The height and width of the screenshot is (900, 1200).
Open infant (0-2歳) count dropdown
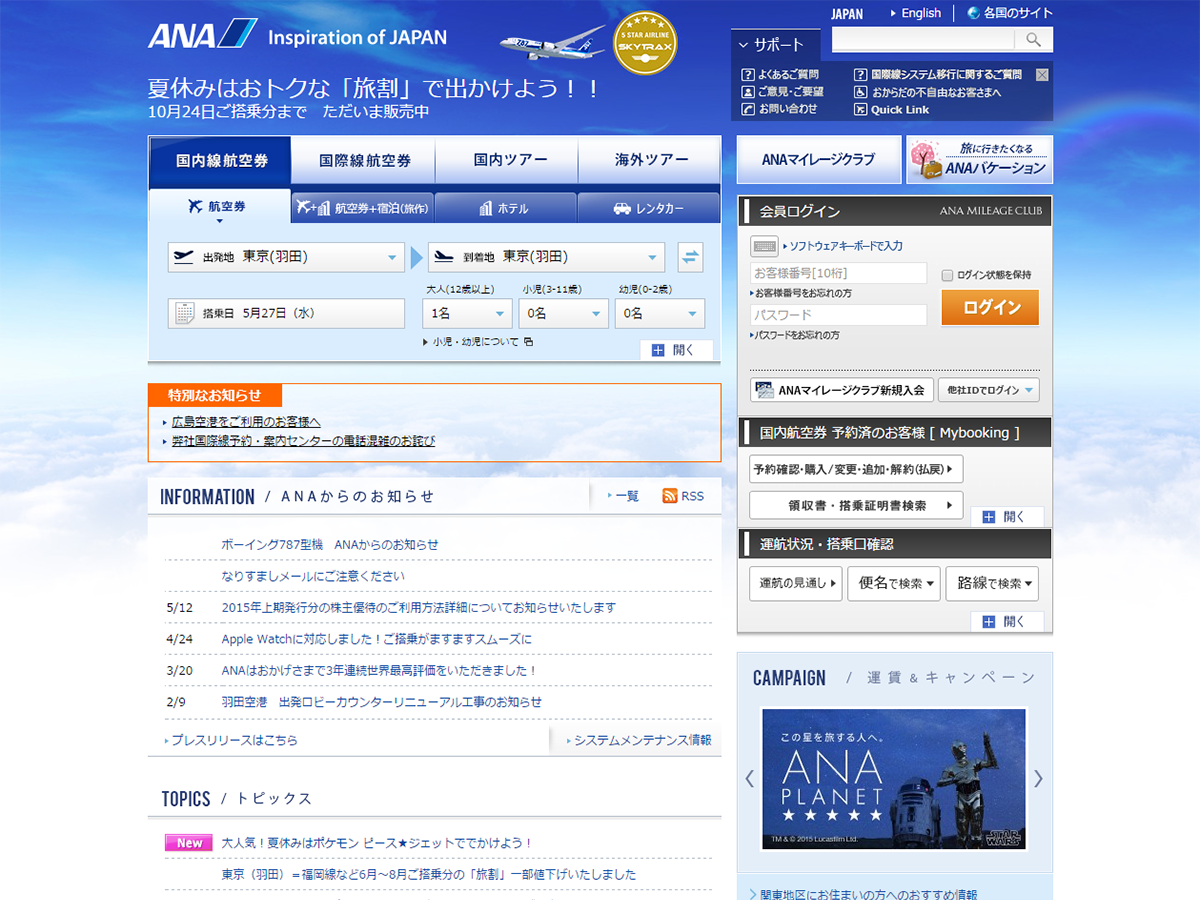click(x=660, y=313)
